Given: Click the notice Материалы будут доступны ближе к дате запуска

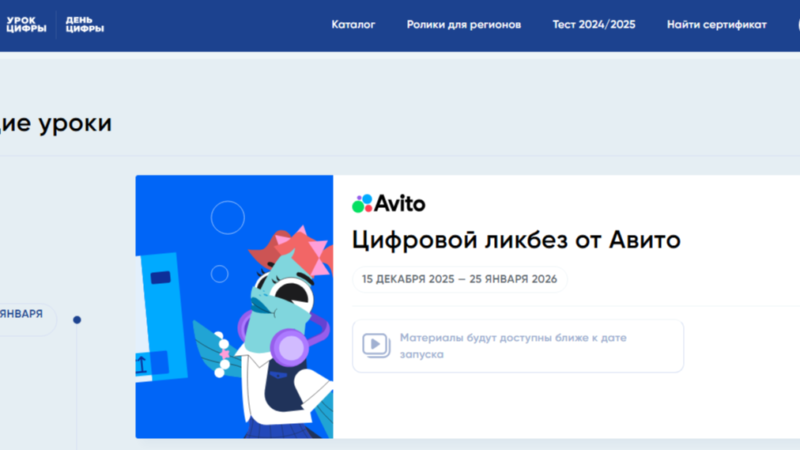Looking at the screenshot, I should coord(513,346).
